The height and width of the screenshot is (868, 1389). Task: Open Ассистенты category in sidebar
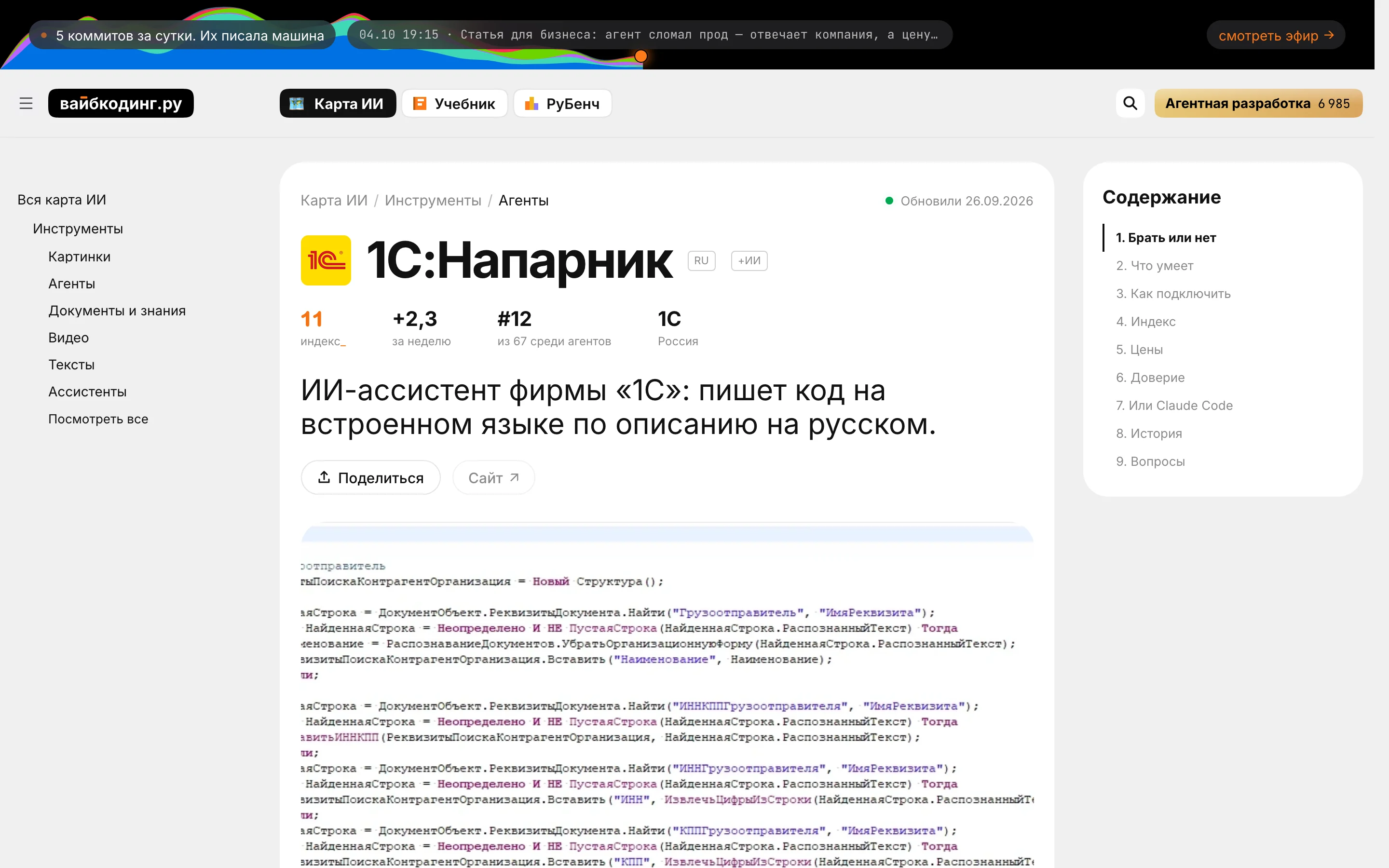(x=87, y=392)
